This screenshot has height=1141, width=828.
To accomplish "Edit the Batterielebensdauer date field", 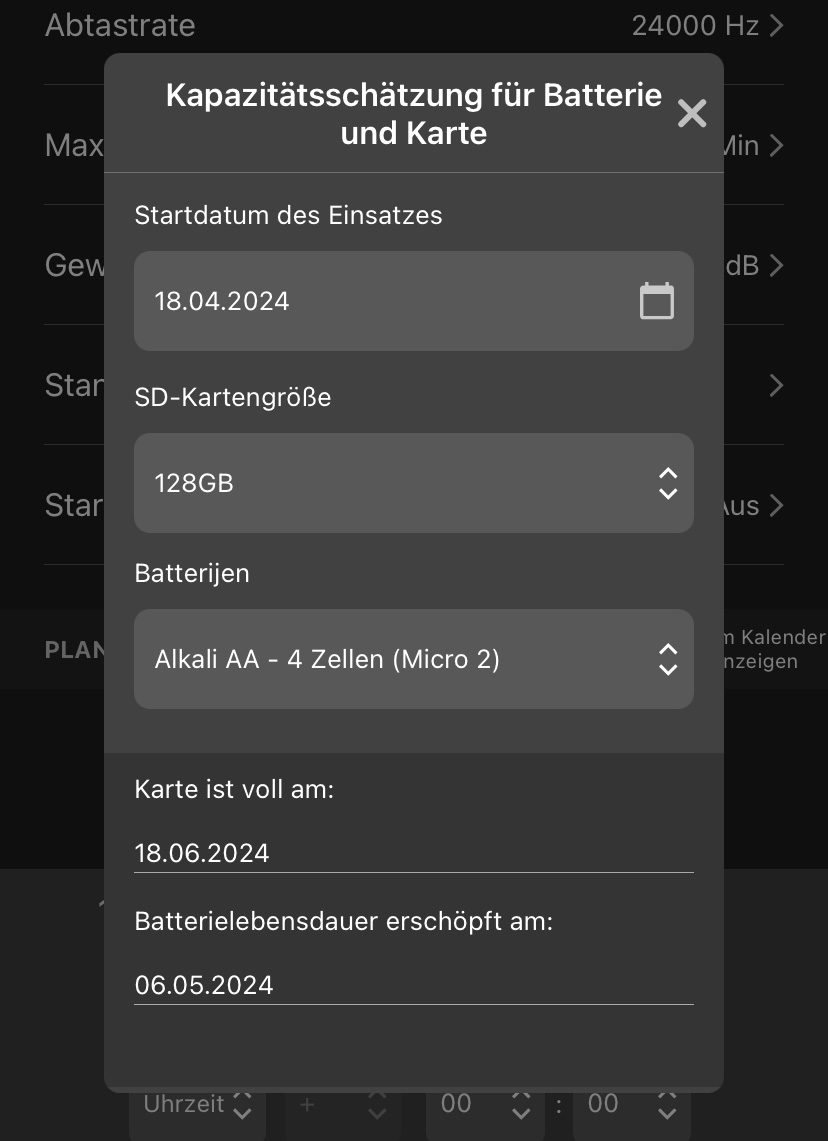I will pos(414,985).
